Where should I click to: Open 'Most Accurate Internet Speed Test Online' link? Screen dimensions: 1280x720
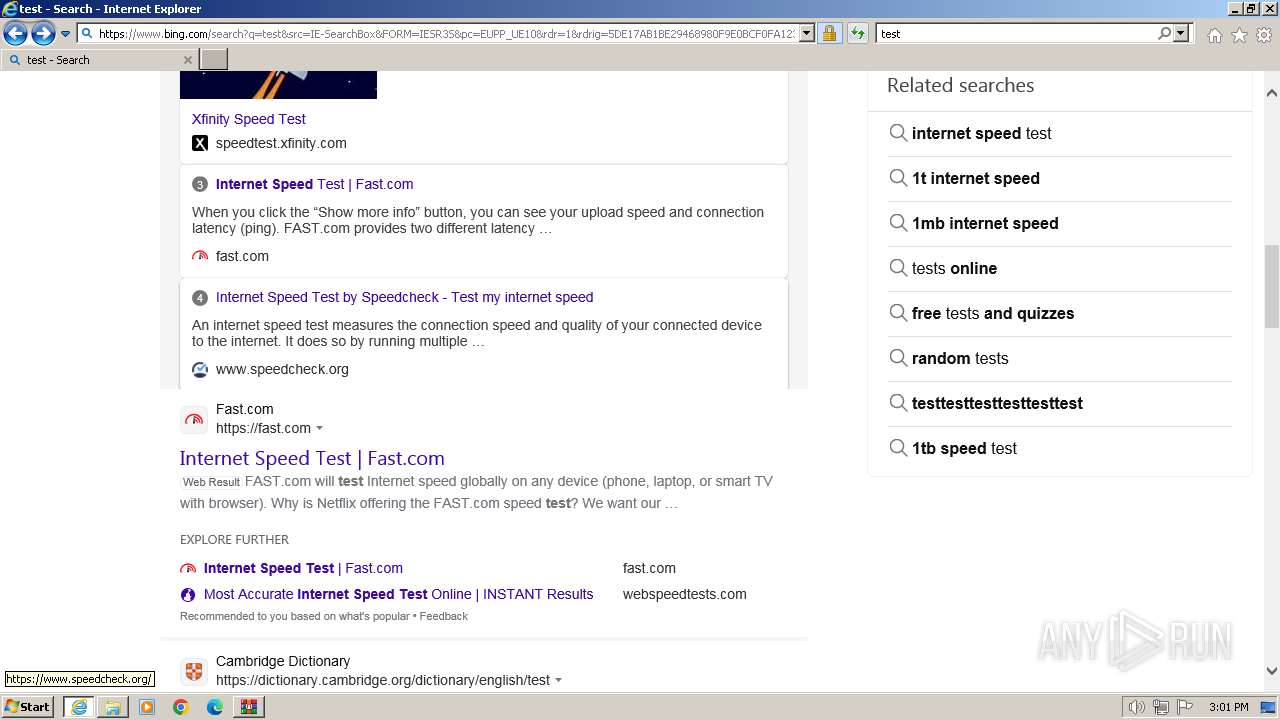(x=398, y=594)
